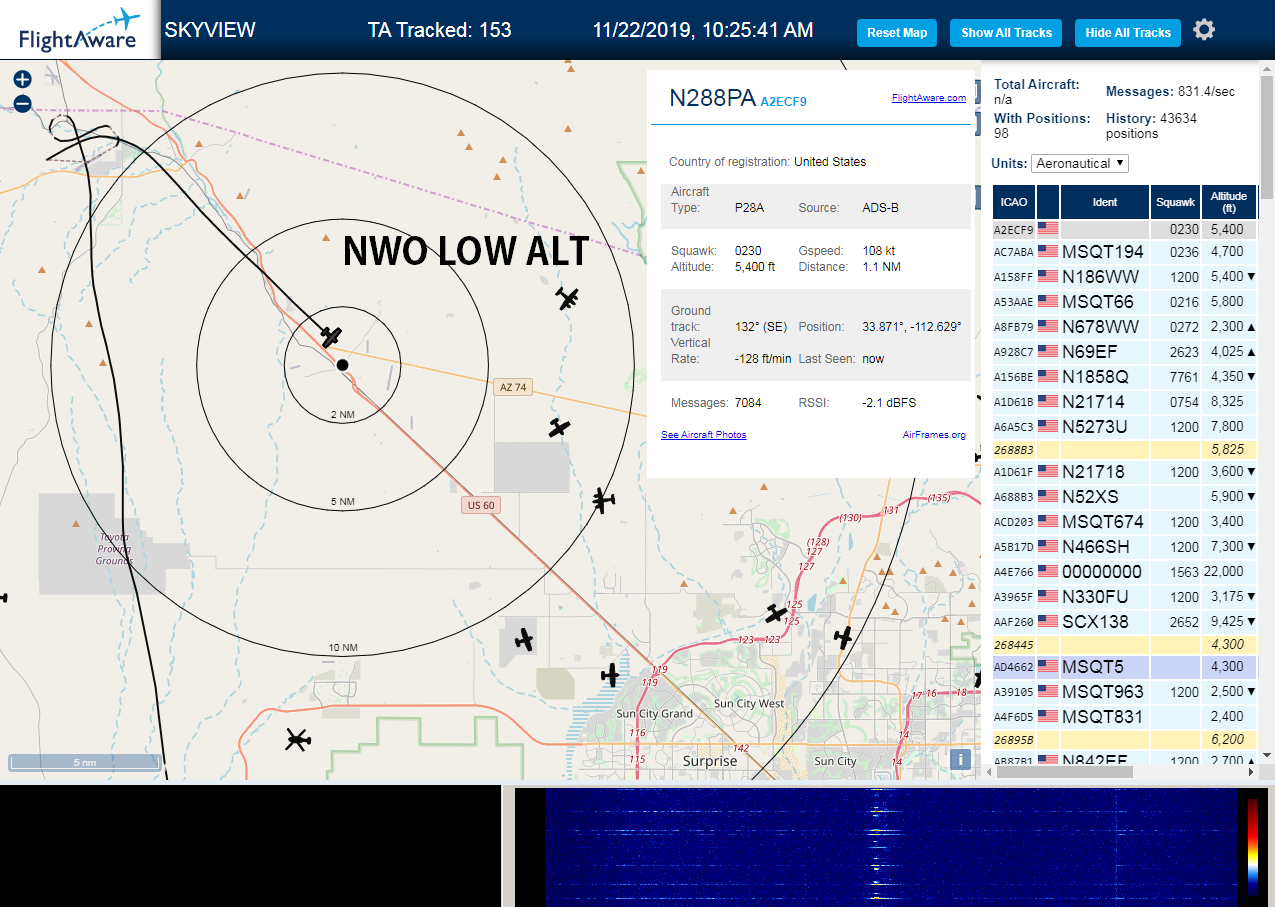Click the US flag in 00000000 row

click(1048, 571)
